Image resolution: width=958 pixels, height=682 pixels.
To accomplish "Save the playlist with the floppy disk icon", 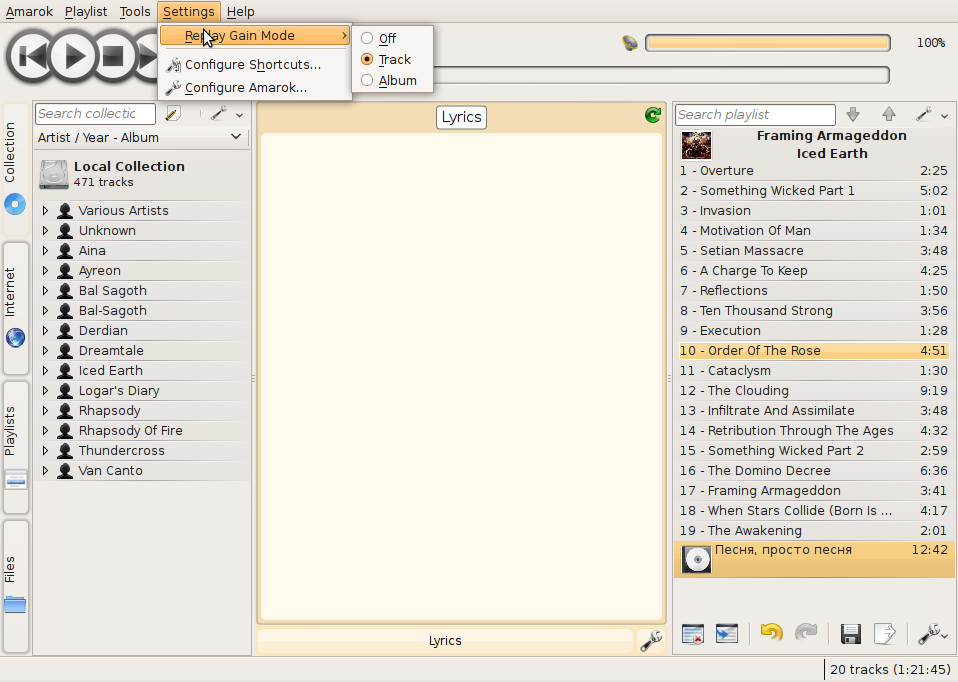I will coord(850,633).
